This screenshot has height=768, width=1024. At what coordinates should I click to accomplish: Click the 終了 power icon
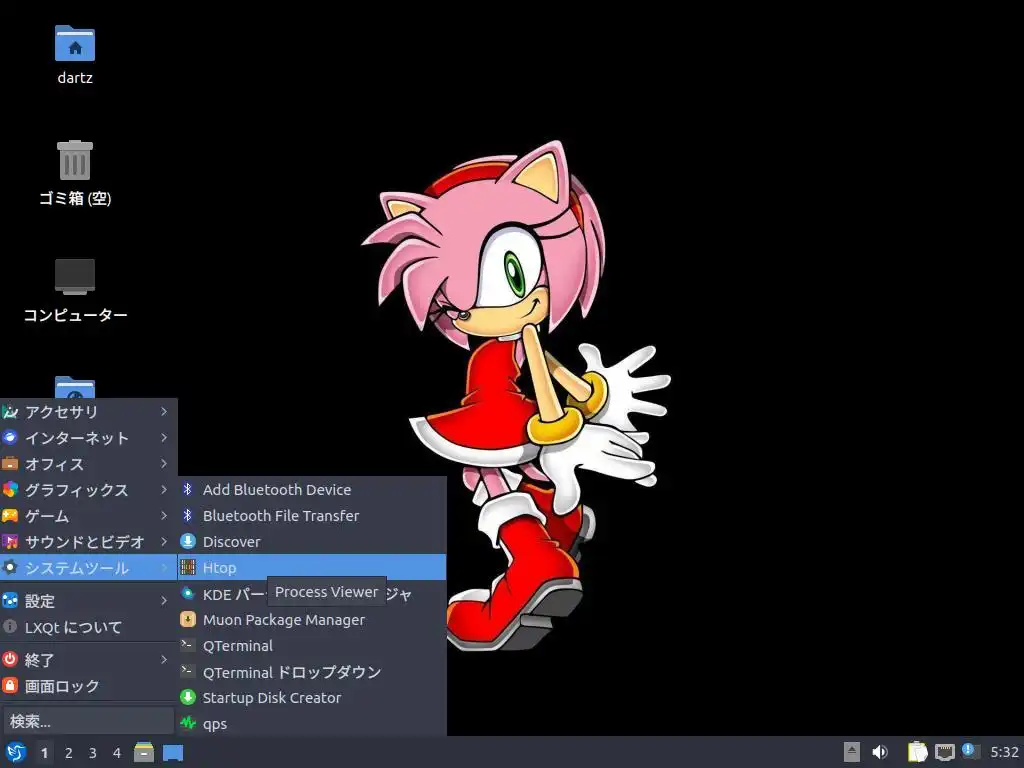click(10, 660)
